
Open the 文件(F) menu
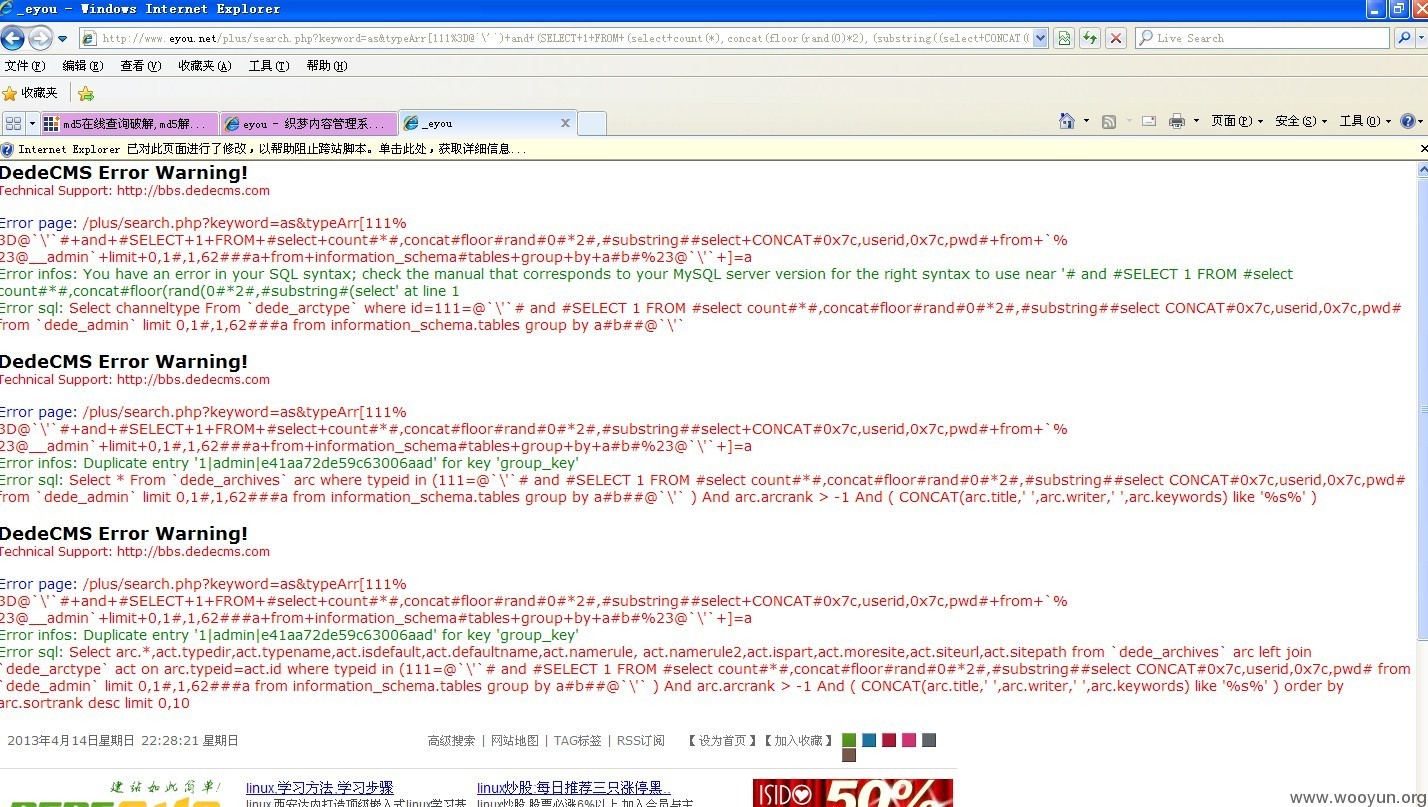click(25, 66)
